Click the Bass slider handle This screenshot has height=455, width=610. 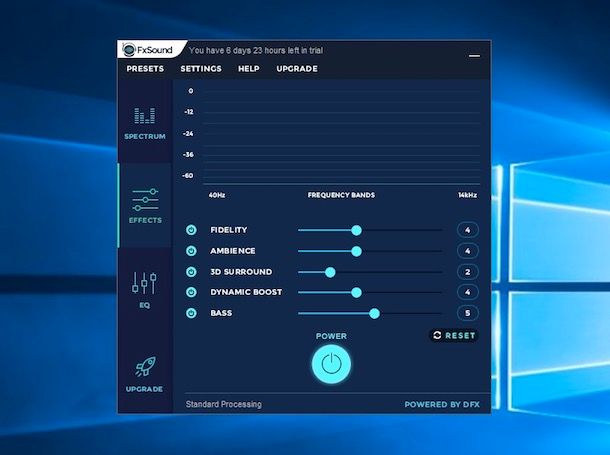pyautogui.click(x=374, y=313)
